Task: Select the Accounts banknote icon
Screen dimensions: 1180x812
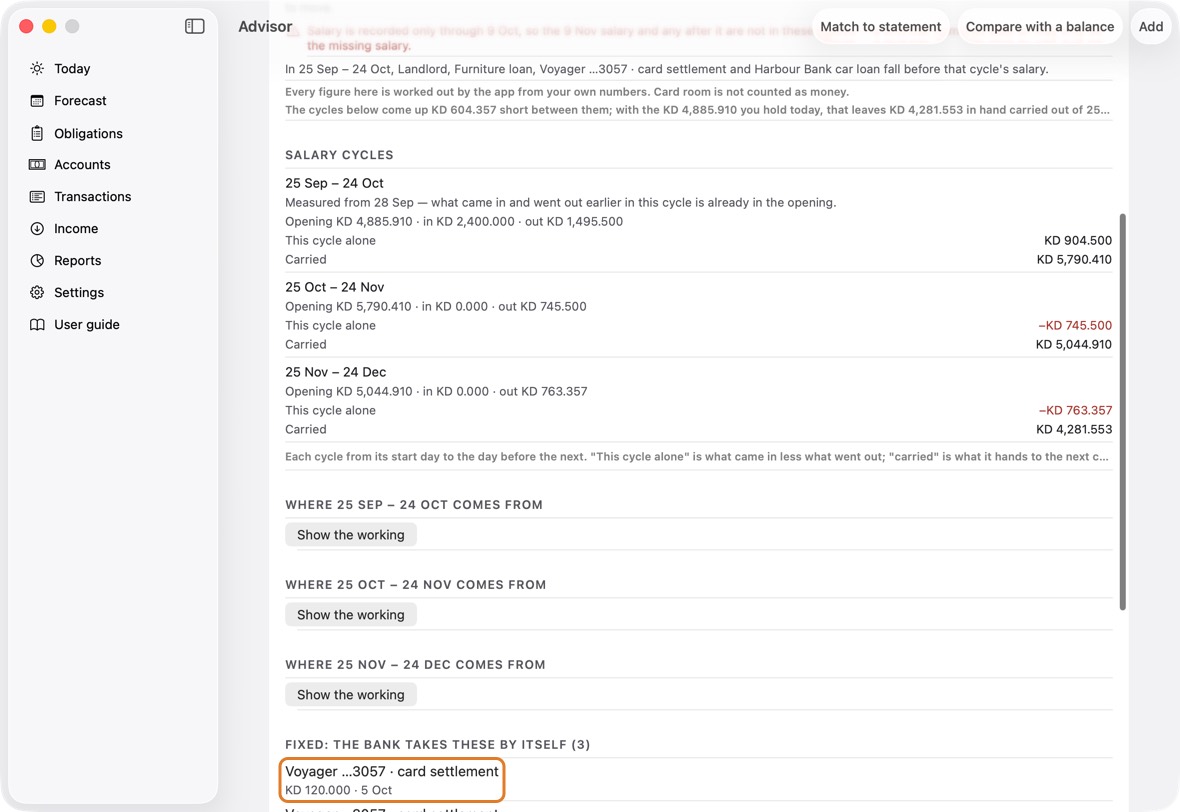Action: pos(37,164)
